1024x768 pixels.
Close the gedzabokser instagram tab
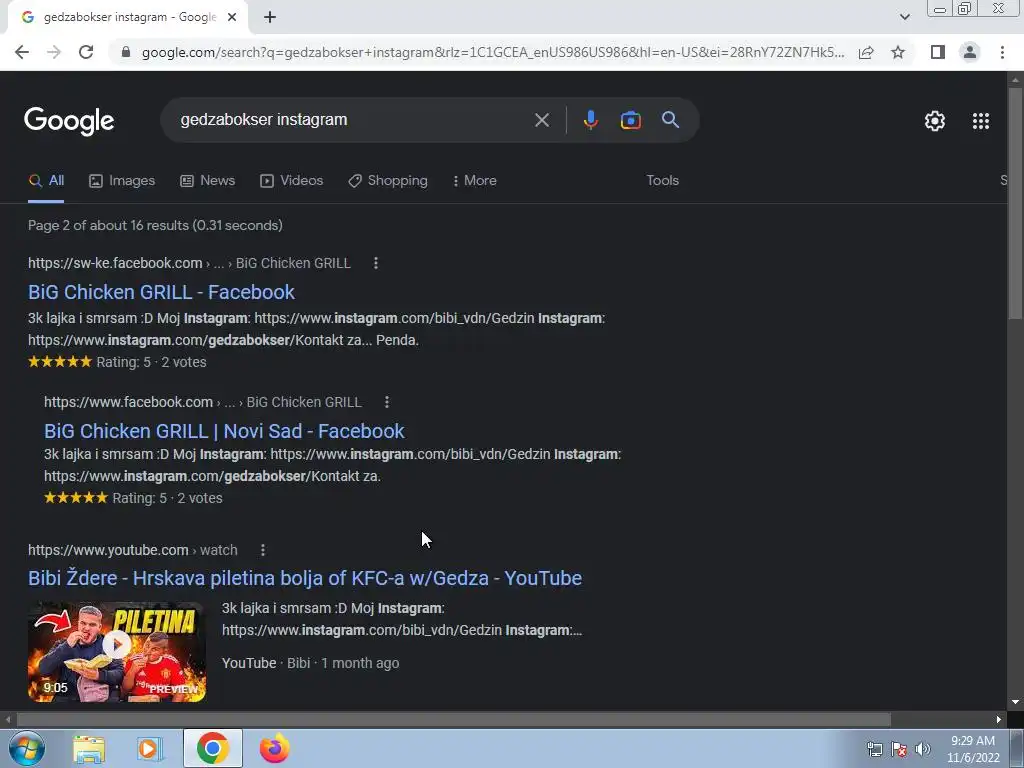pyautogui.click(x=232, y=17)
